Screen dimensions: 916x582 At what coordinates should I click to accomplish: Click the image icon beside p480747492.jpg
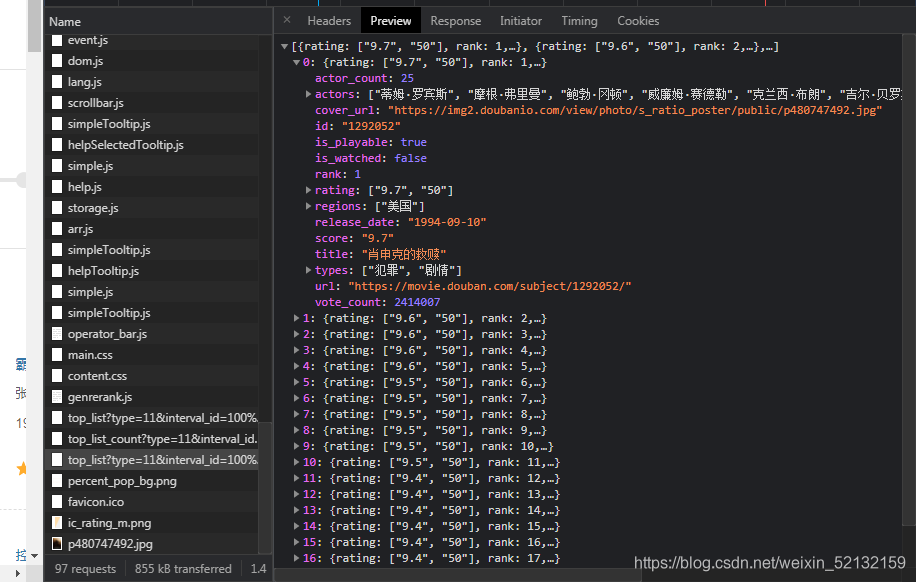click(57, 543)
